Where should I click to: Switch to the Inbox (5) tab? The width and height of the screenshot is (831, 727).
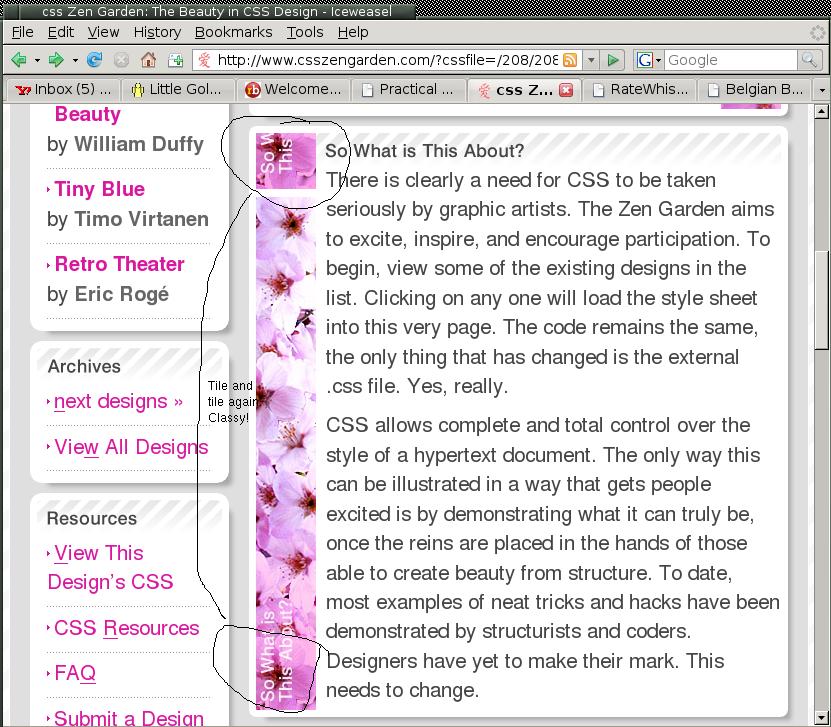(x=63, y=90)
